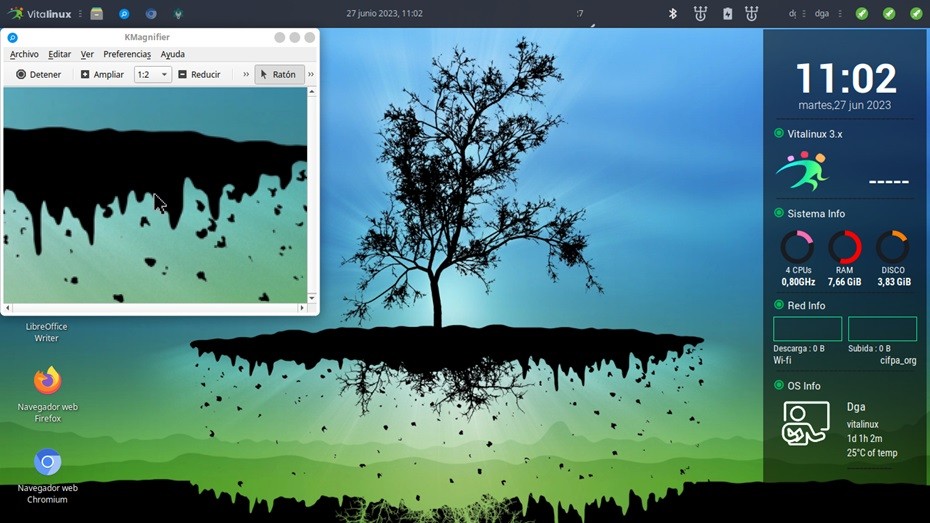Open the Preferencias menu
This screenshot has height=523, width=930.
127,54
